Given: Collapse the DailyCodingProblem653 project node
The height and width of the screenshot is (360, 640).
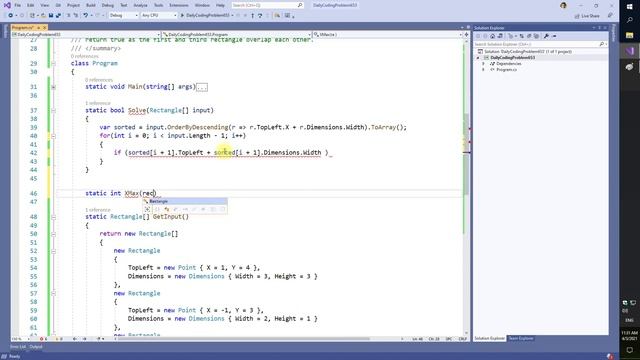Looking at the screenshot, I should click(x=478, y=58).
